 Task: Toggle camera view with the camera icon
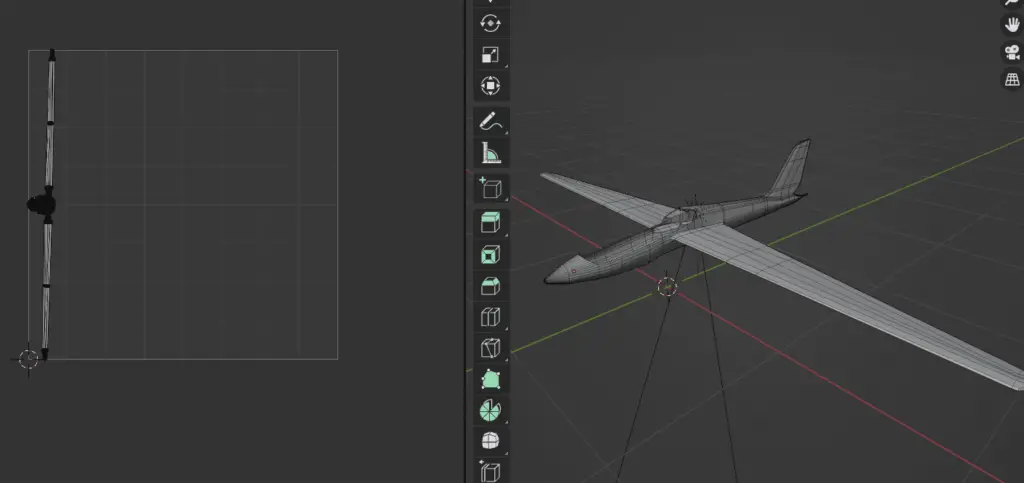(x=1012, y=52)
